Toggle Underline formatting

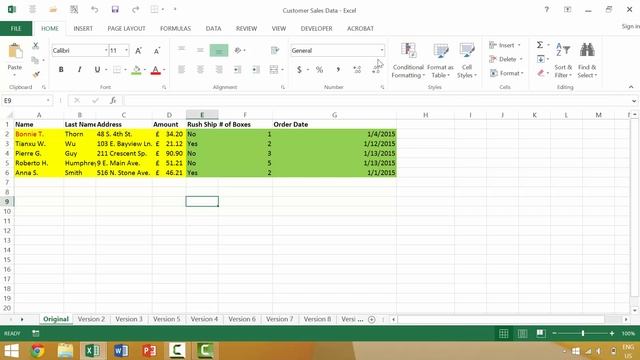click(x=97, y=70)
